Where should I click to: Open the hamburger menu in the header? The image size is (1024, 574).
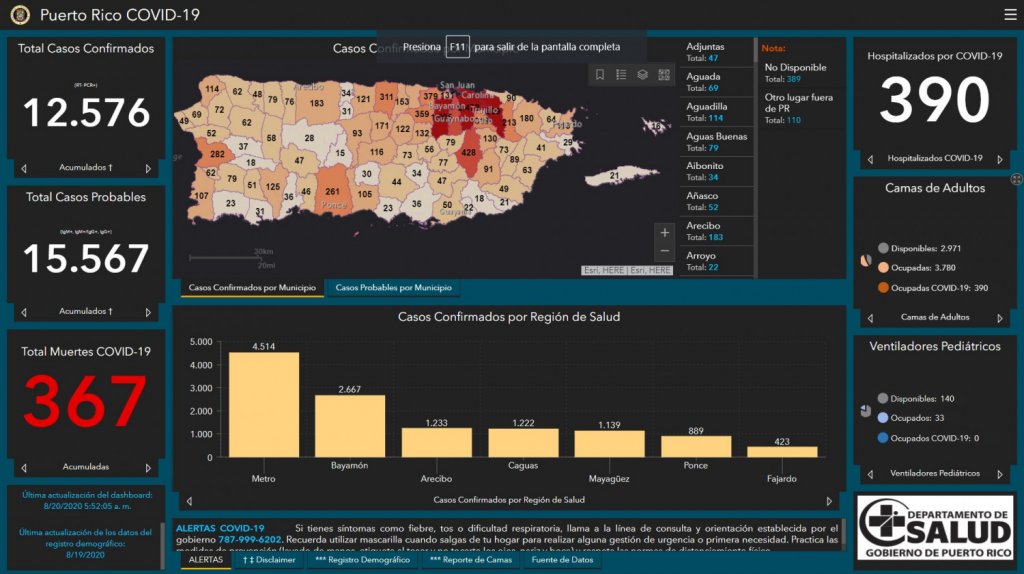(x=1010, y=15)
